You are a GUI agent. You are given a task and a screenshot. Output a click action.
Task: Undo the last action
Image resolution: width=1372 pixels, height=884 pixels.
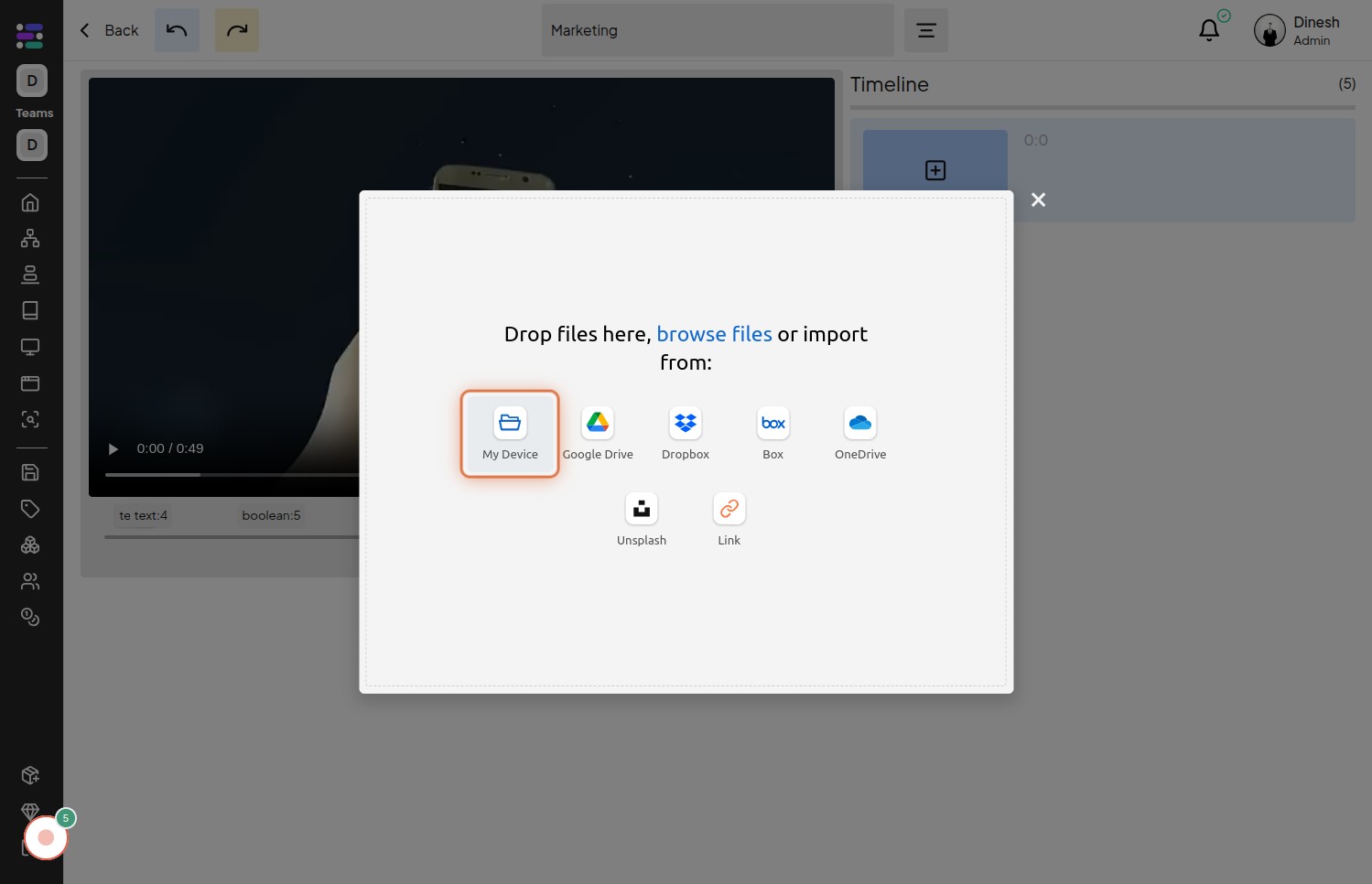point(177,30)
